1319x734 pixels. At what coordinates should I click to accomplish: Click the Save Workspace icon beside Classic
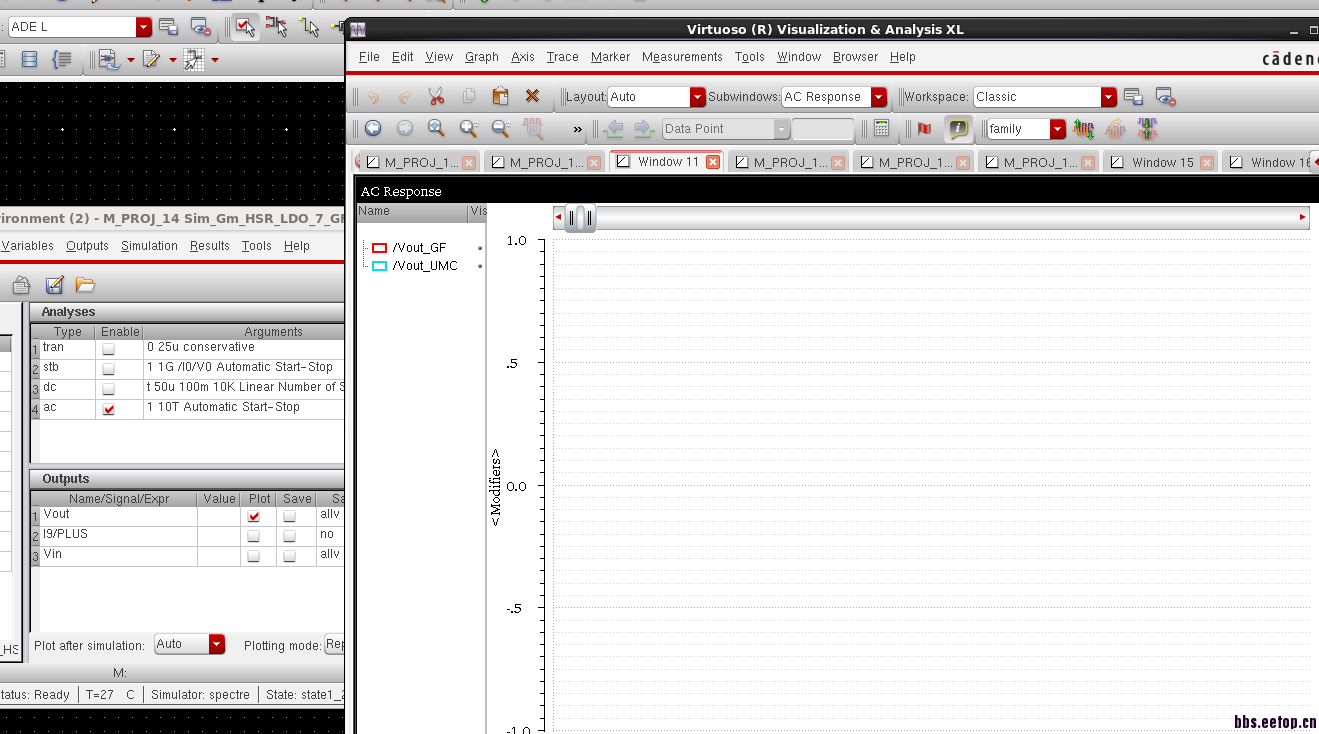(1133, 97)
